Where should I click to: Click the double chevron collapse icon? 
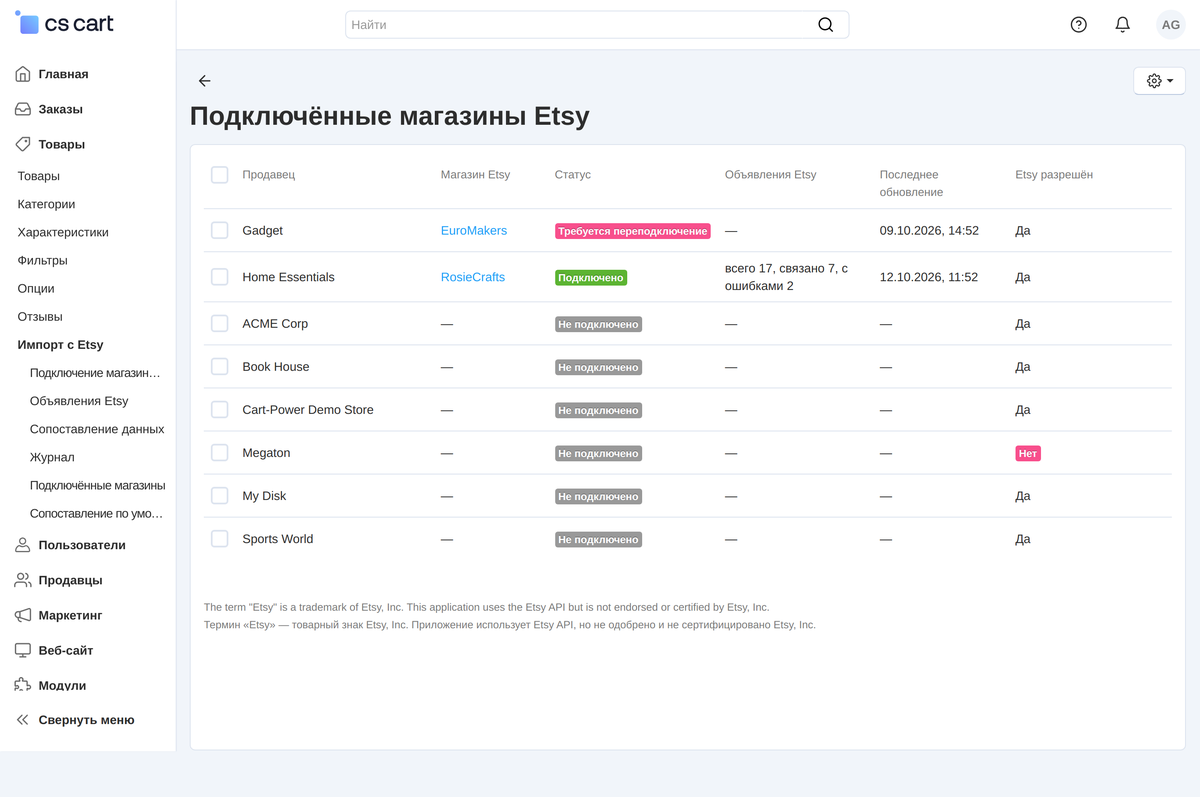pyautogui.click(x=22, y=720)
